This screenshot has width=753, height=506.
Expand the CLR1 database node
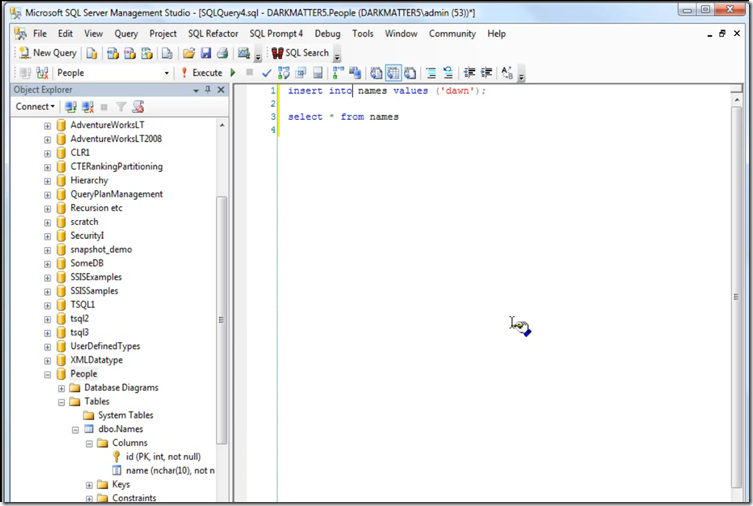(x=47, y=154)
